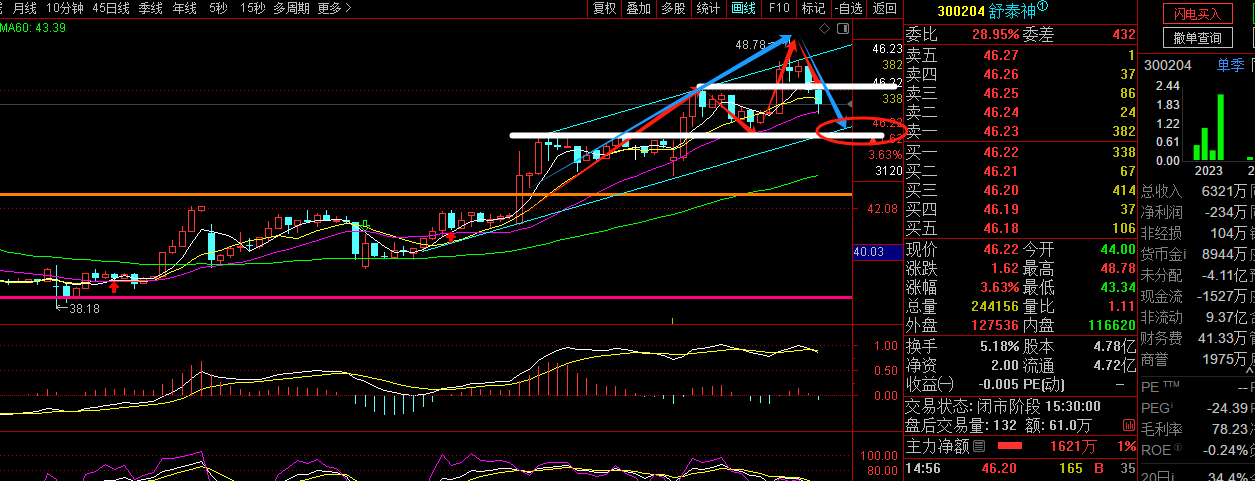The height and width of the screenshot is (481, 1255).
Task: Click the 卖五 price 46.27
Action: point(1001,55)
